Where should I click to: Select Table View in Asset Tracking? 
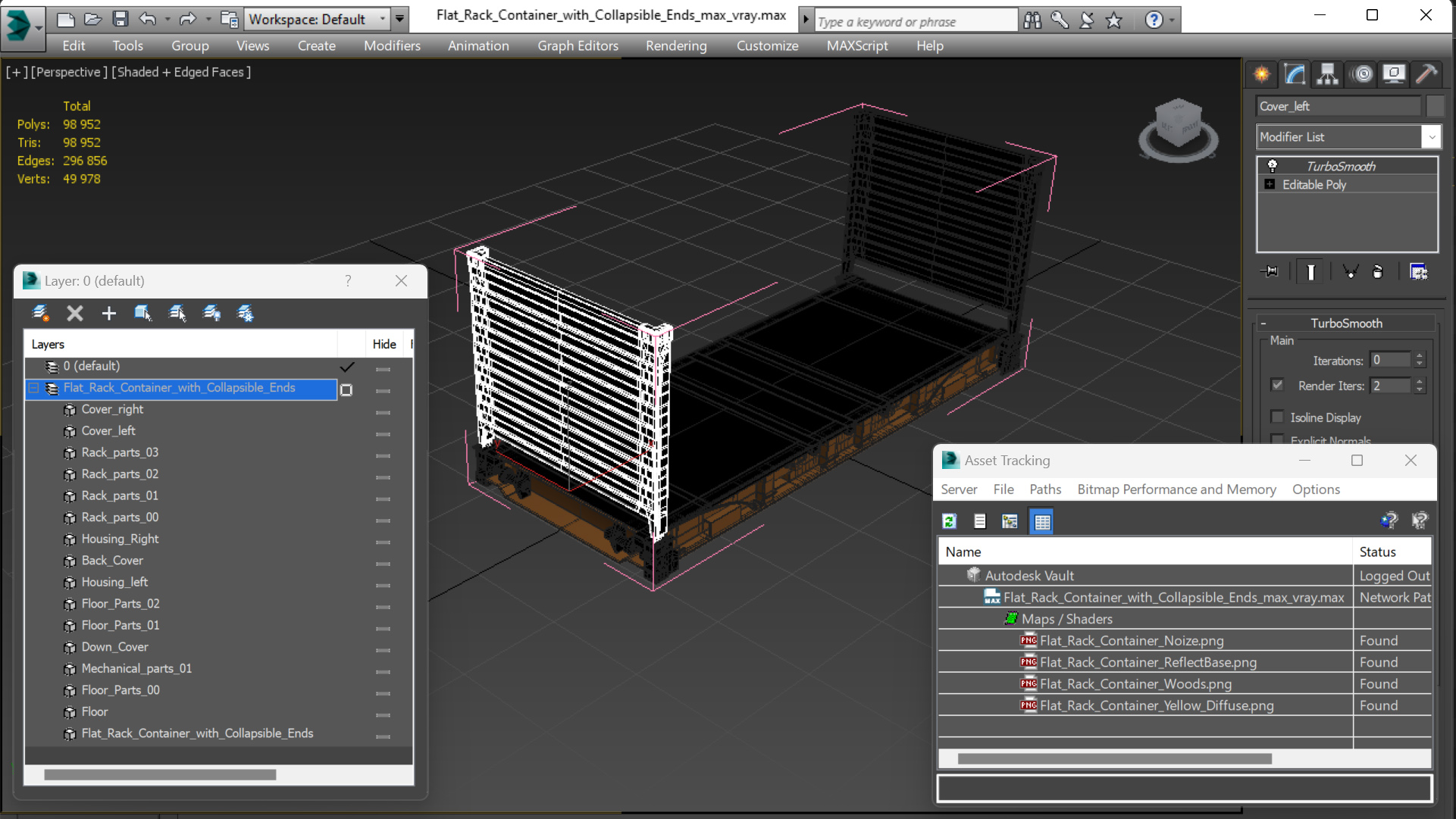click(x=1041, y=521)
